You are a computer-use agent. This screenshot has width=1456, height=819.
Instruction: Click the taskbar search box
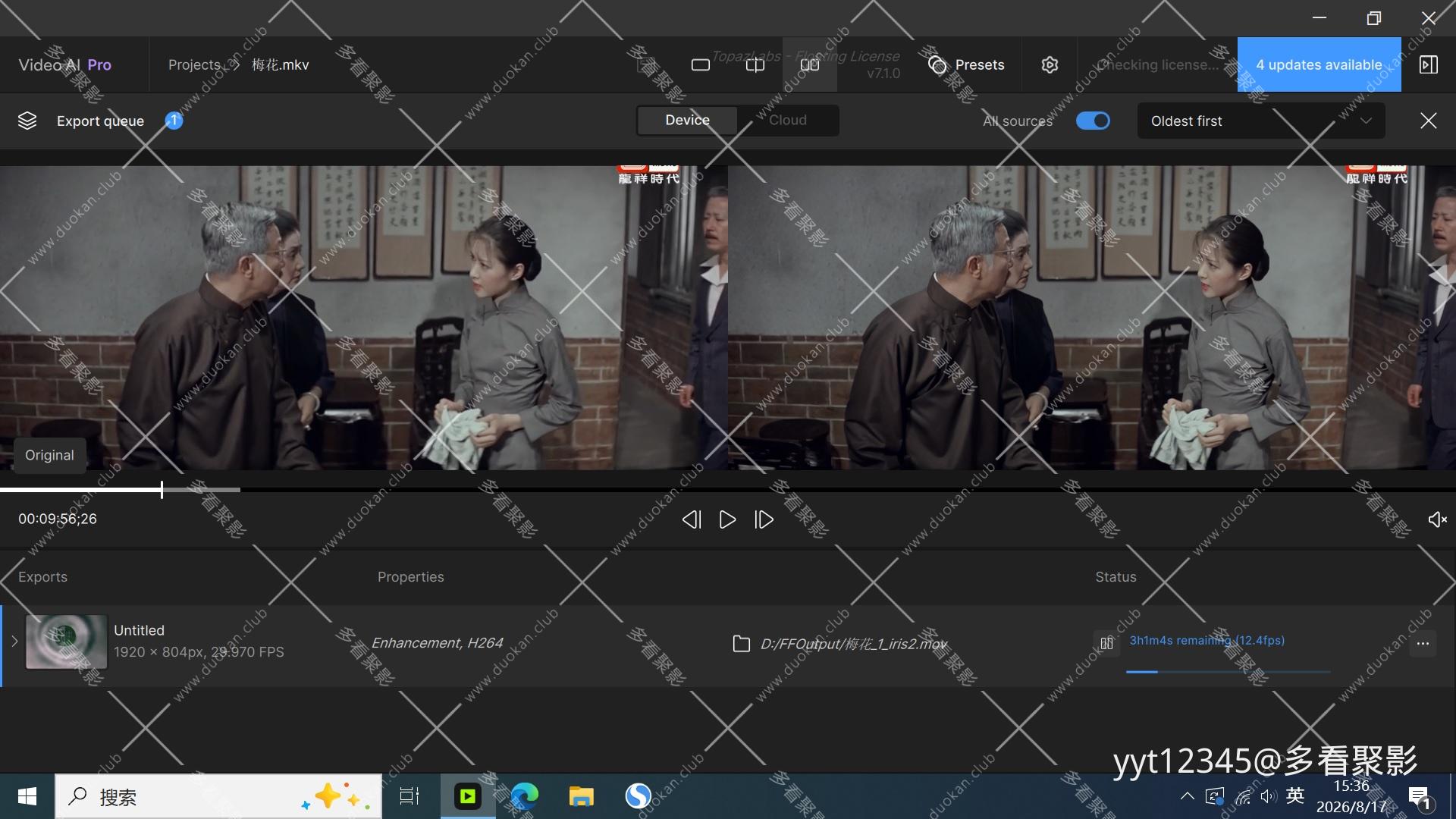tap(218, 796)
